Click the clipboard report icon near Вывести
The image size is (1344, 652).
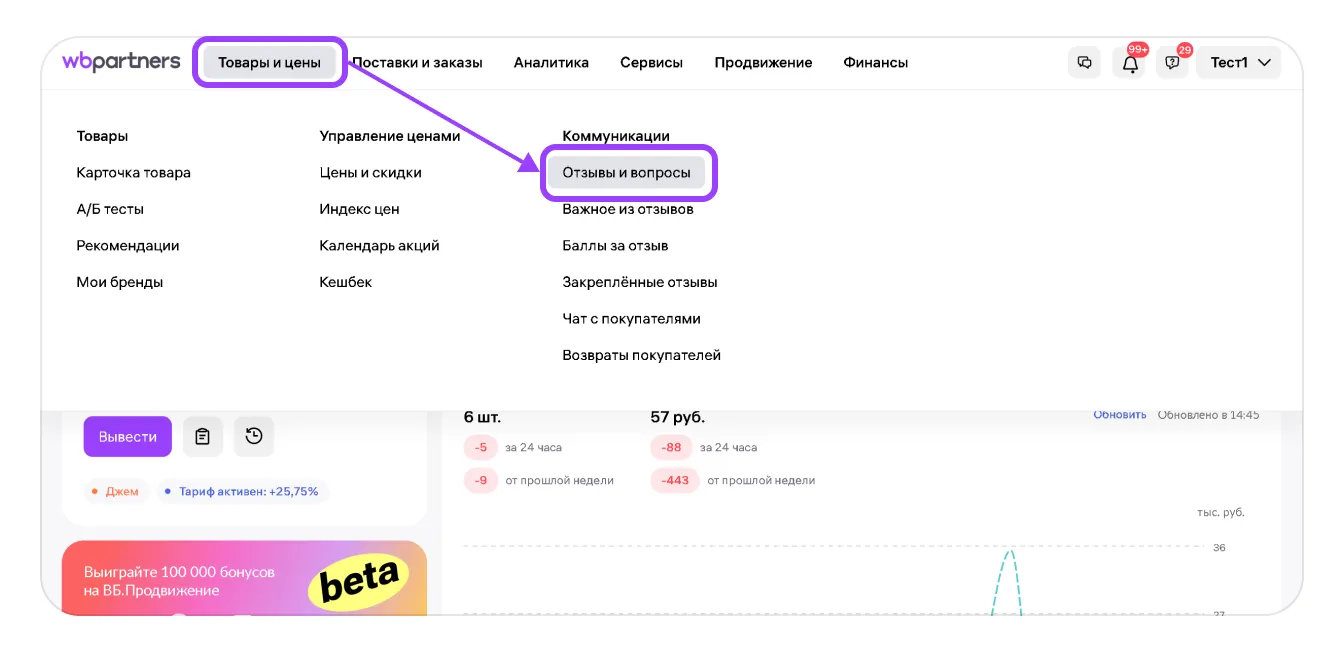203,436
